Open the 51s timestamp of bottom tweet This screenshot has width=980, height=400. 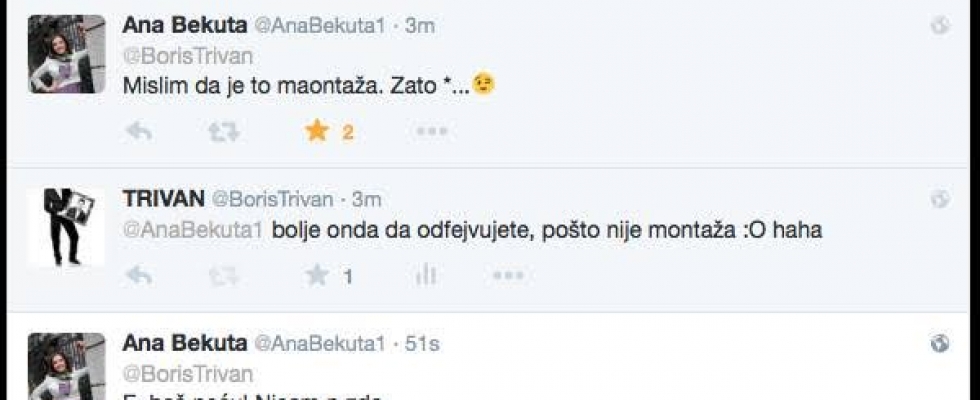click(x=422, y=343)
